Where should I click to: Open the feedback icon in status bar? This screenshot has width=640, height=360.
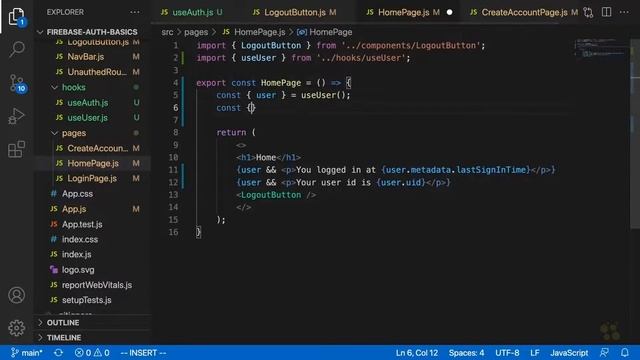click(604, 353)
